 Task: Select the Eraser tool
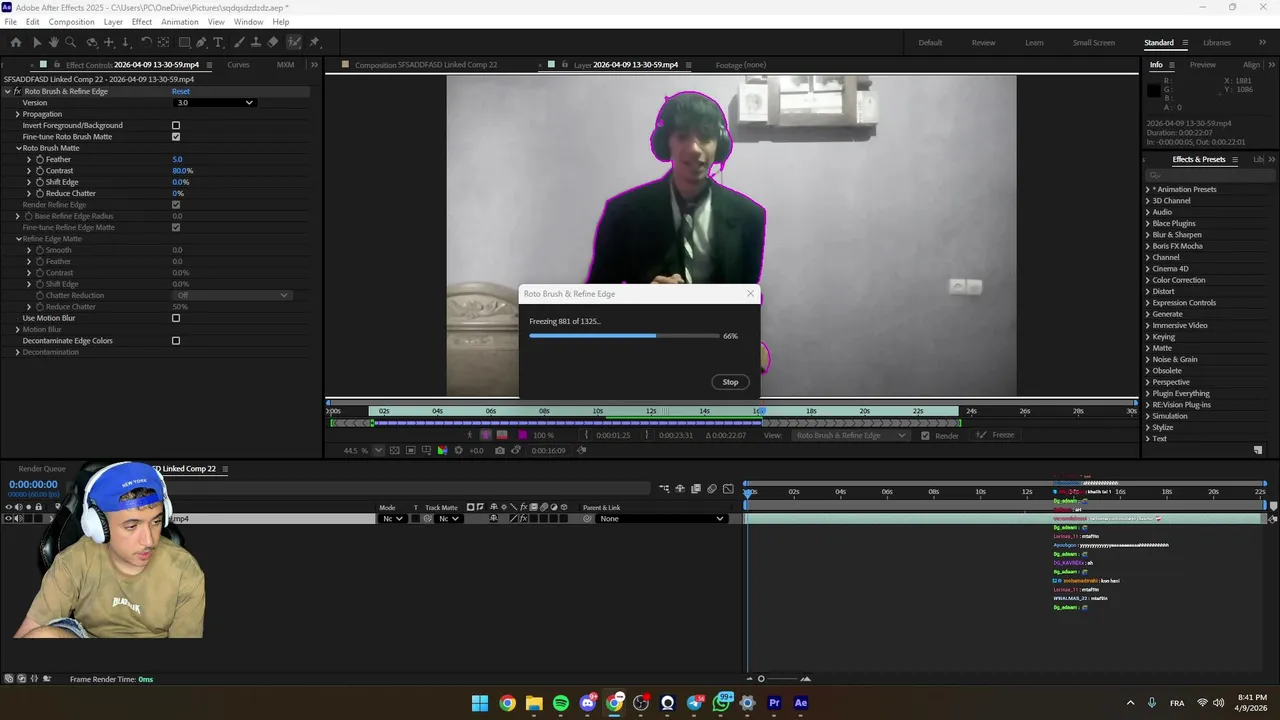(x=273, y=42)
